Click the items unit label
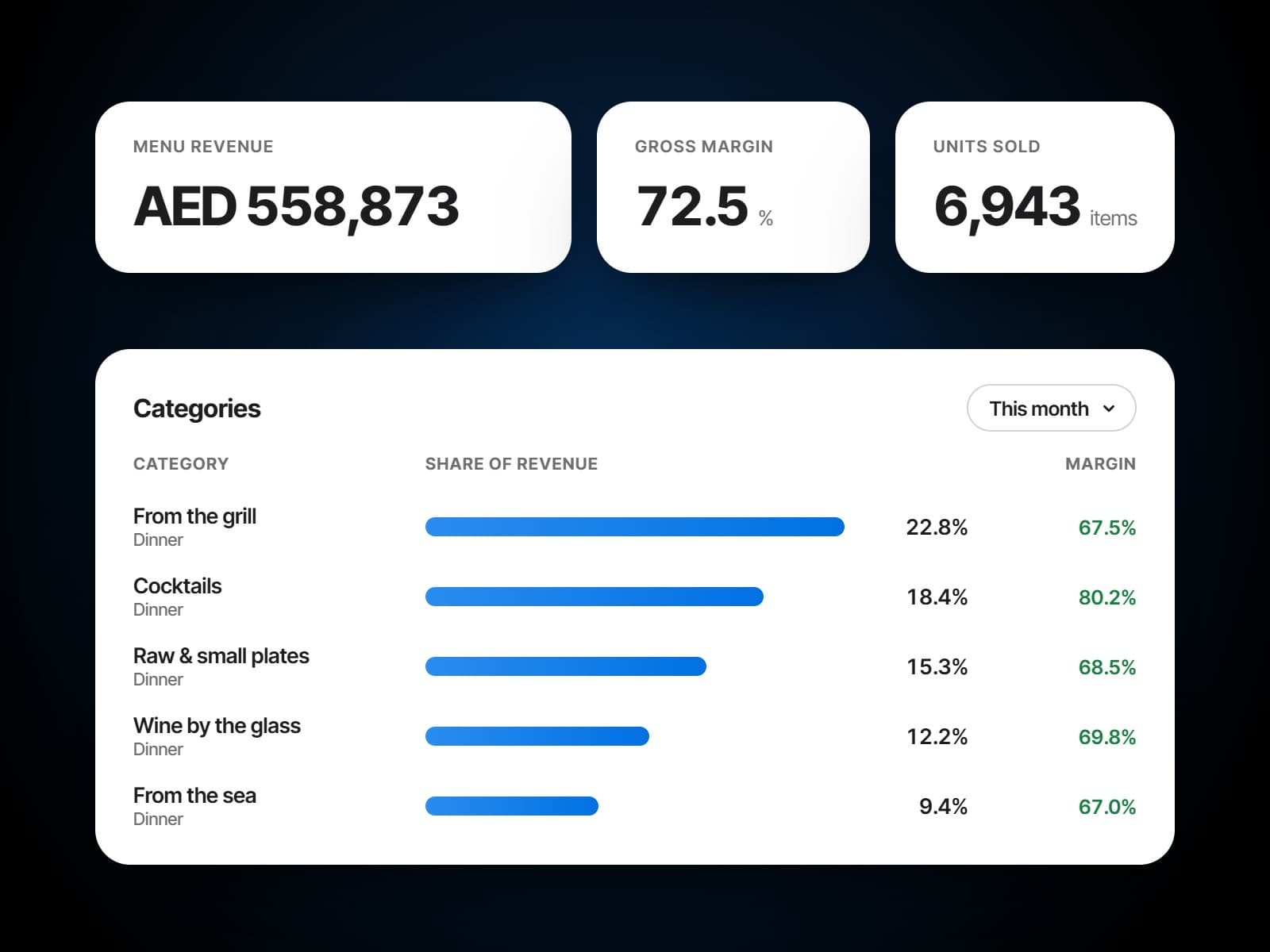This screenshot has height=952, width=1270. (1113, 218)
